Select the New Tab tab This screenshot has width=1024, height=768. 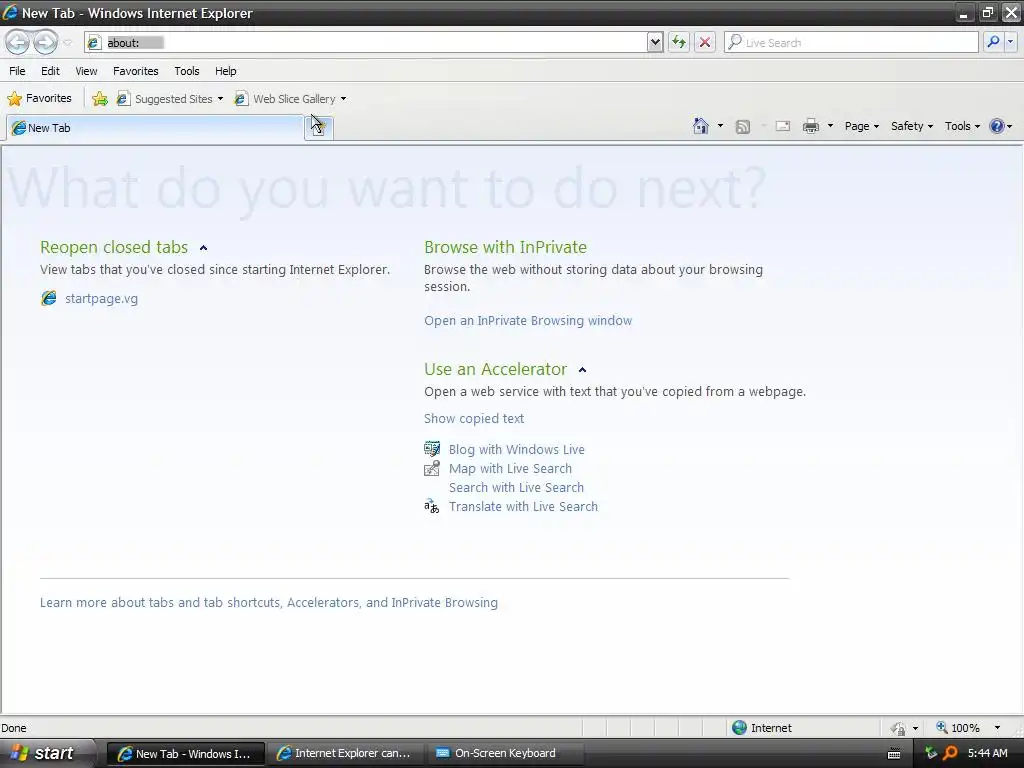pyautogui.click(x=155, y=128)
